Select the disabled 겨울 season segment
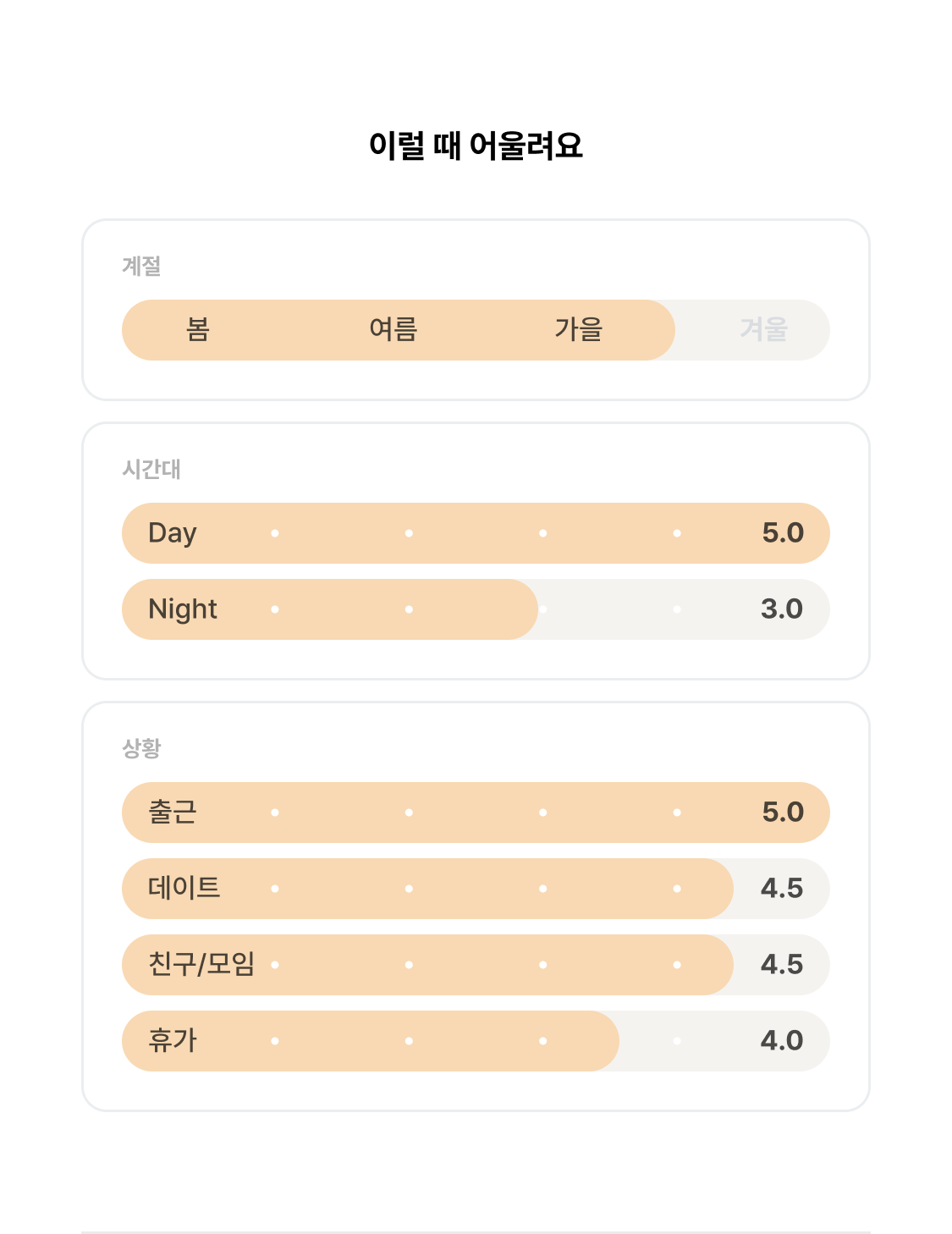This screenshot has width=952, height=1234. pos(764,329)
